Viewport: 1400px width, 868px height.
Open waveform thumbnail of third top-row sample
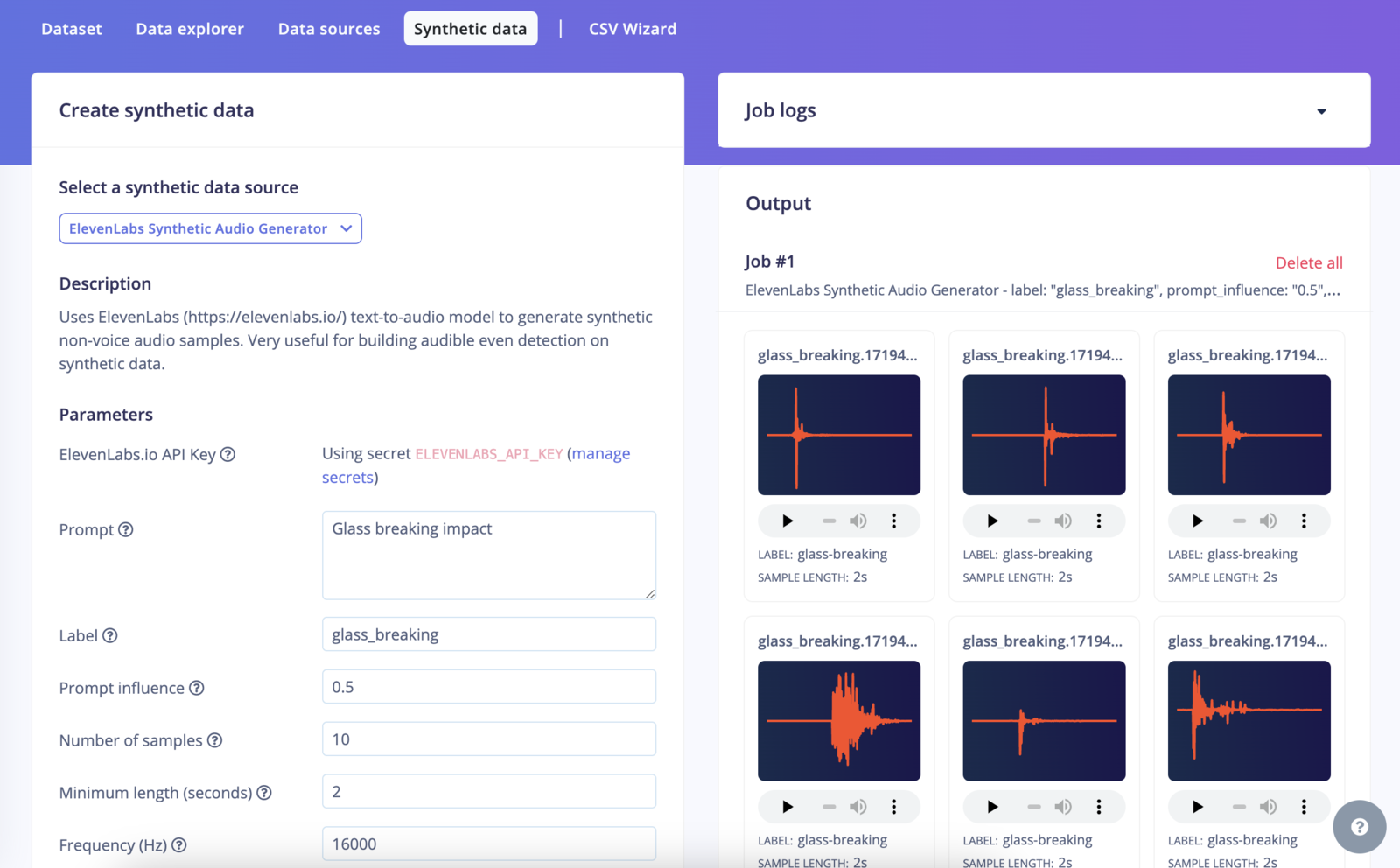[1249, 435]
